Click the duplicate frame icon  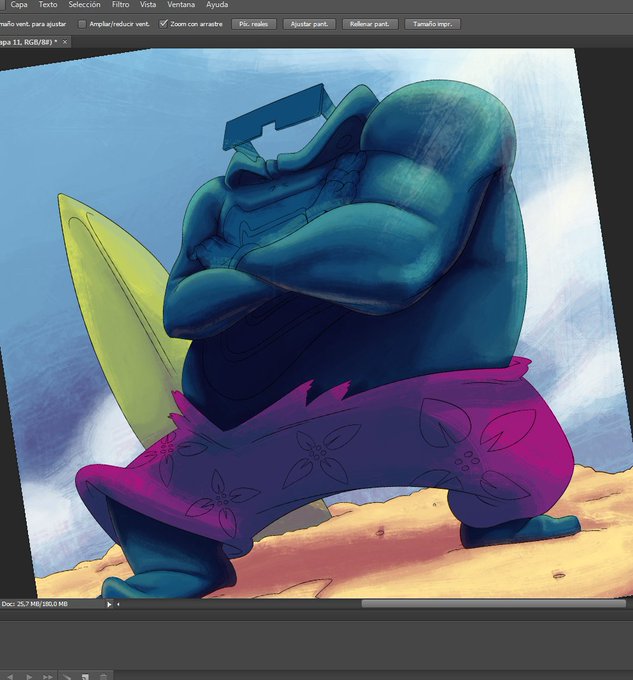tap(85, 677)
